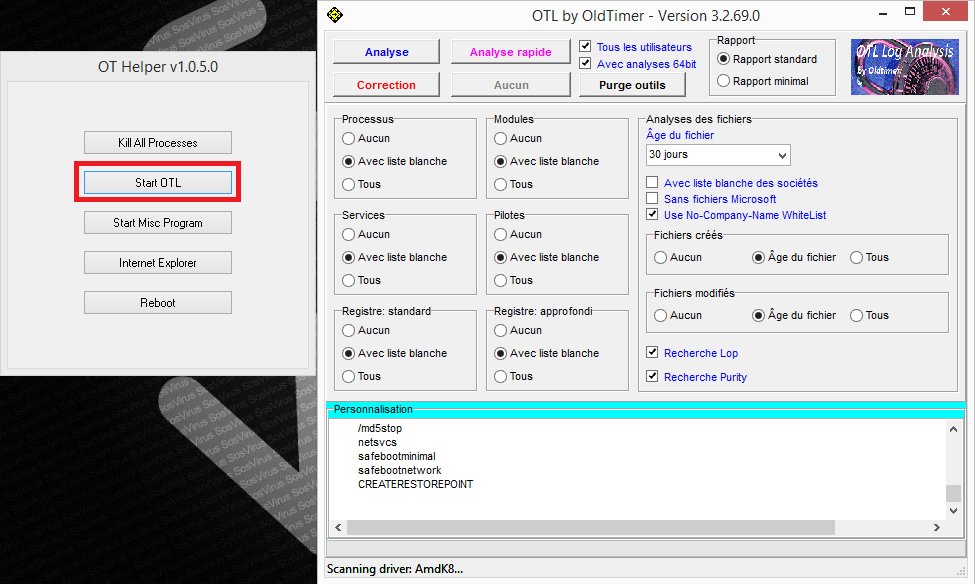Click the Analyse button
975x584 pixels.
[x=386, y=52]
